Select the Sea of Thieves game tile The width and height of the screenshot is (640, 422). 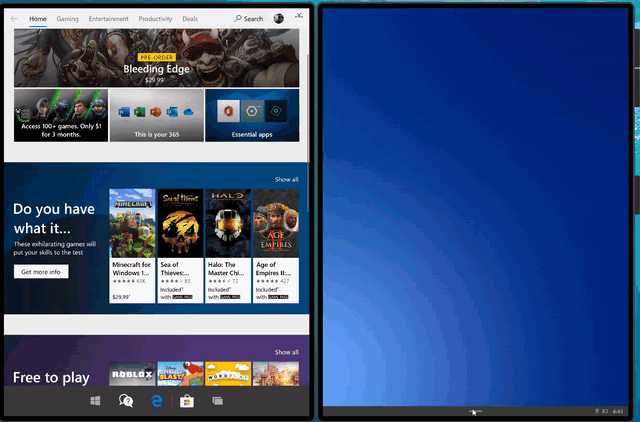[x=180, y=245]
